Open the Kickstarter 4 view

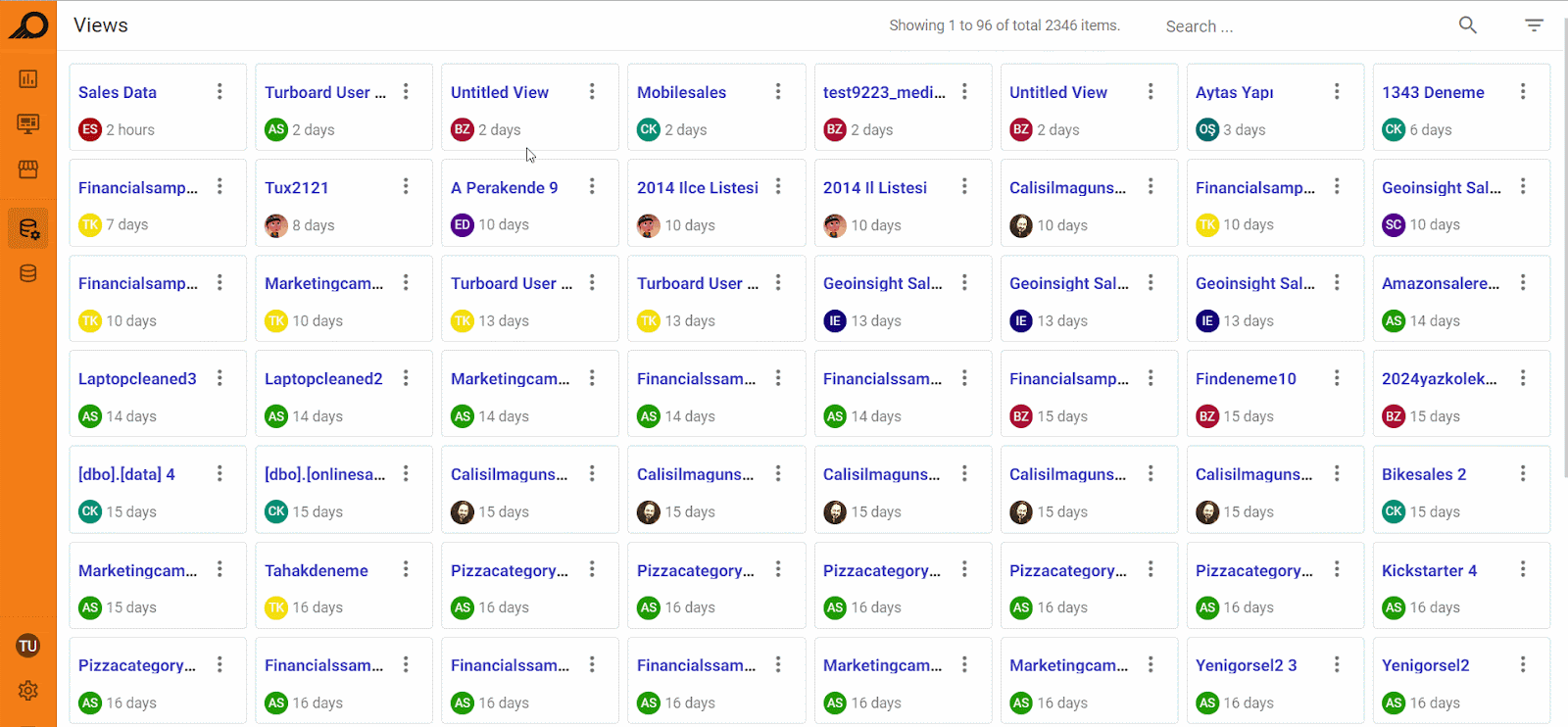1429,570
